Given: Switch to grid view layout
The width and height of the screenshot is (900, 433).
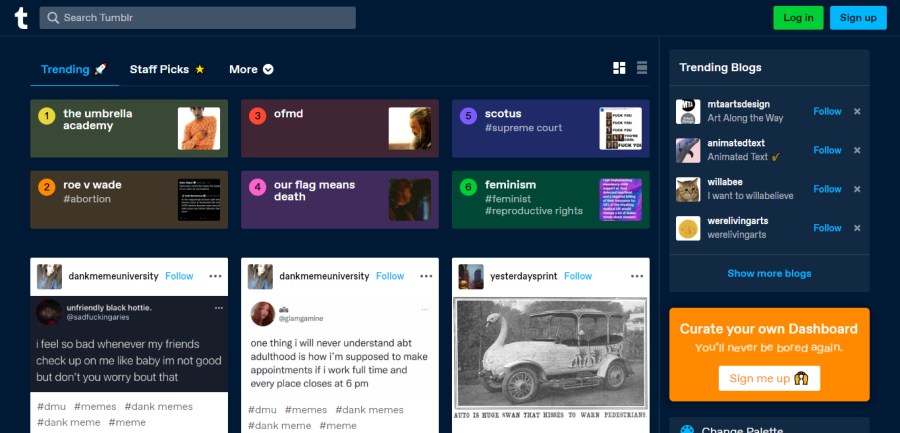Looking at the screenshot, I should 619,68.
